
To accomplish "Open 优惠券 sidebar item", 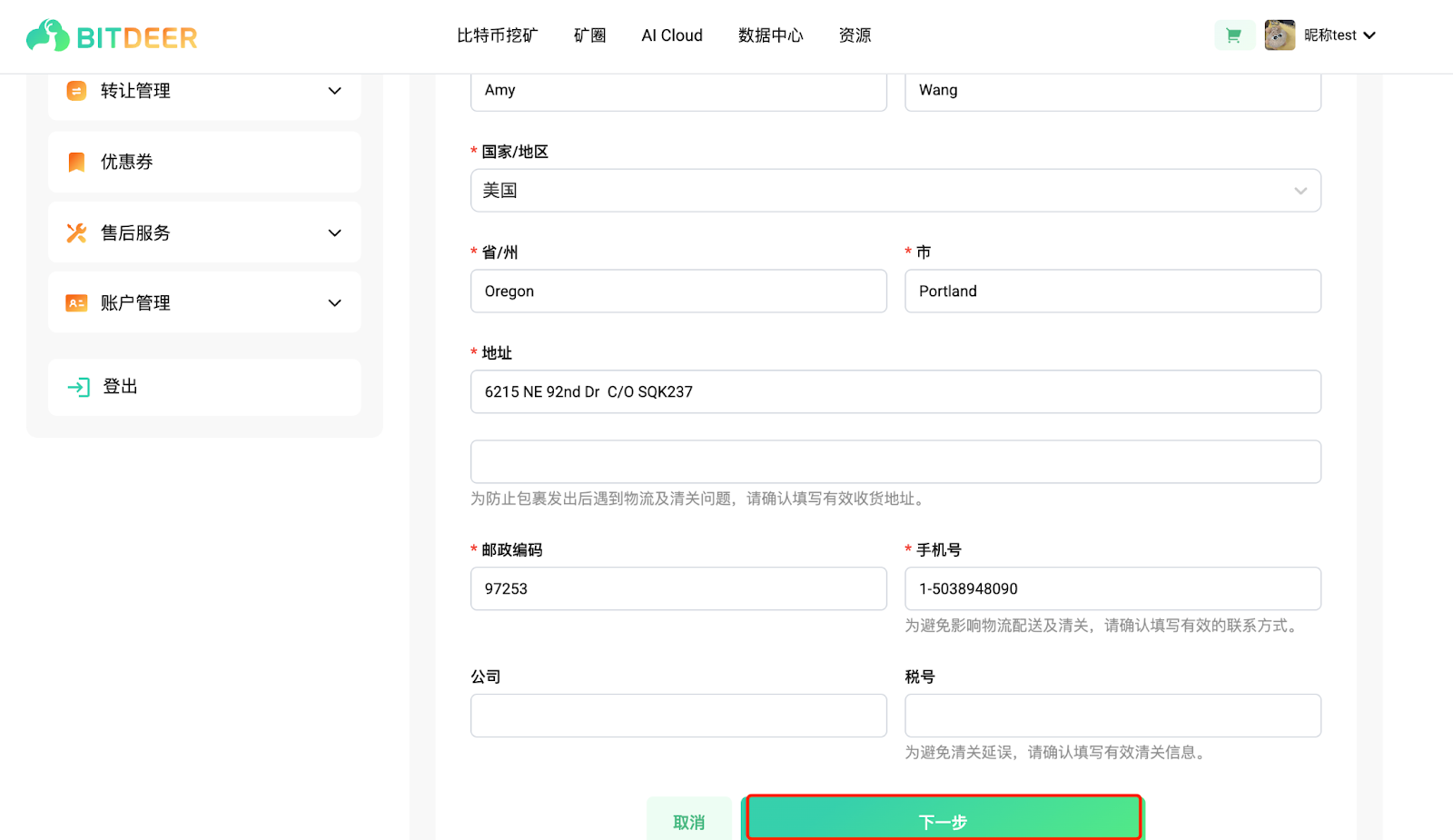I will click(204, 162).
